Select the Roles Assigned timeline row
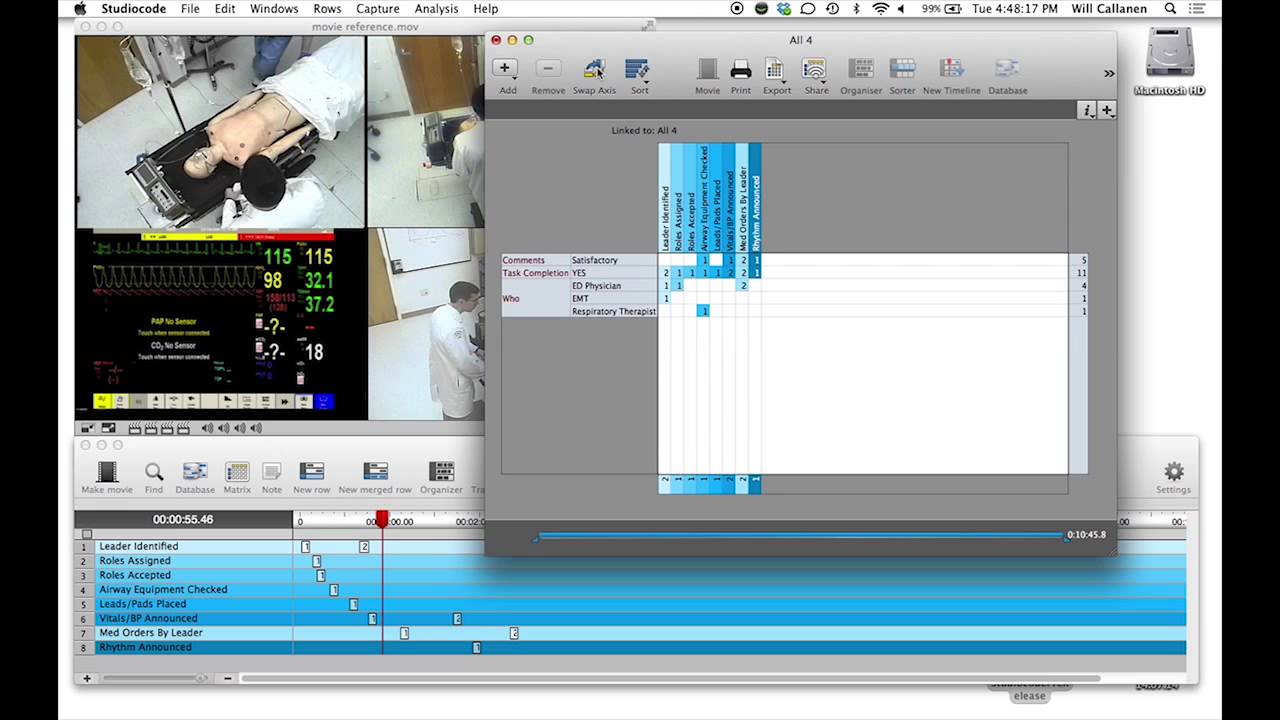The height and width of the screenshot is (720, 1280). click(630, 561)
